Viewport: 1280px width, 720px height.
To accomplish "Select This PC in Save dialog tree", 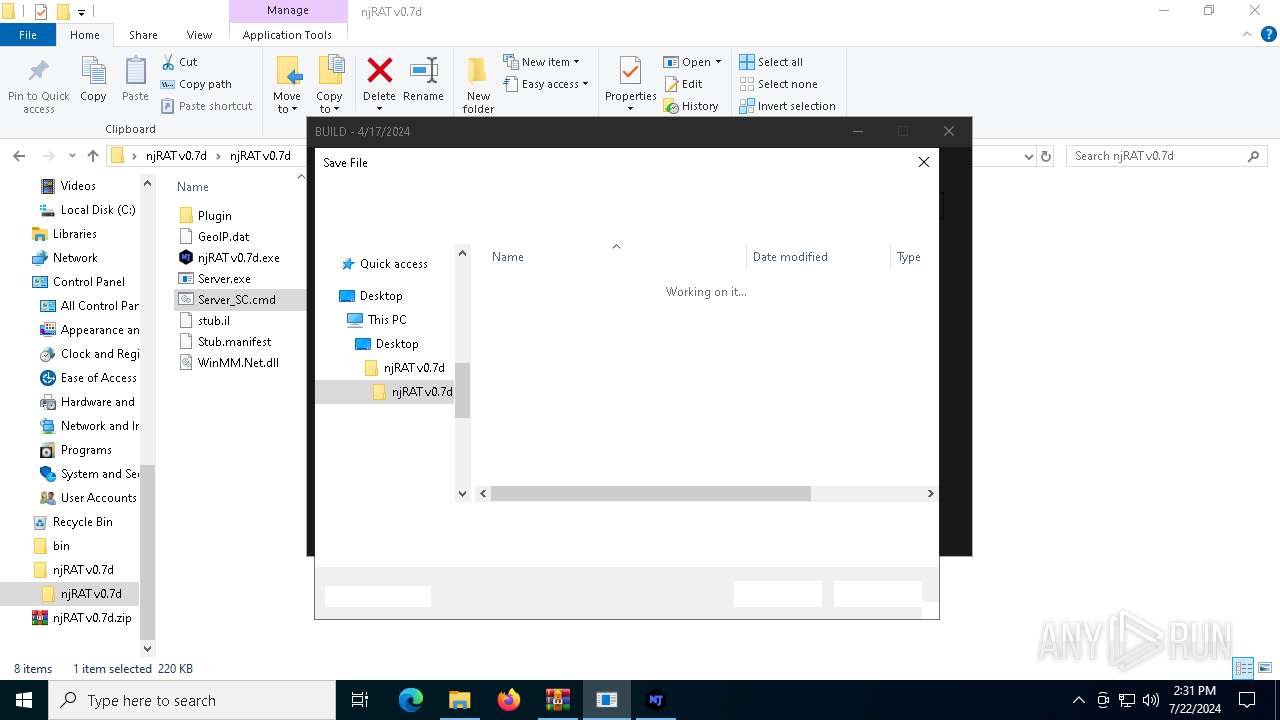I will [386, 320].
